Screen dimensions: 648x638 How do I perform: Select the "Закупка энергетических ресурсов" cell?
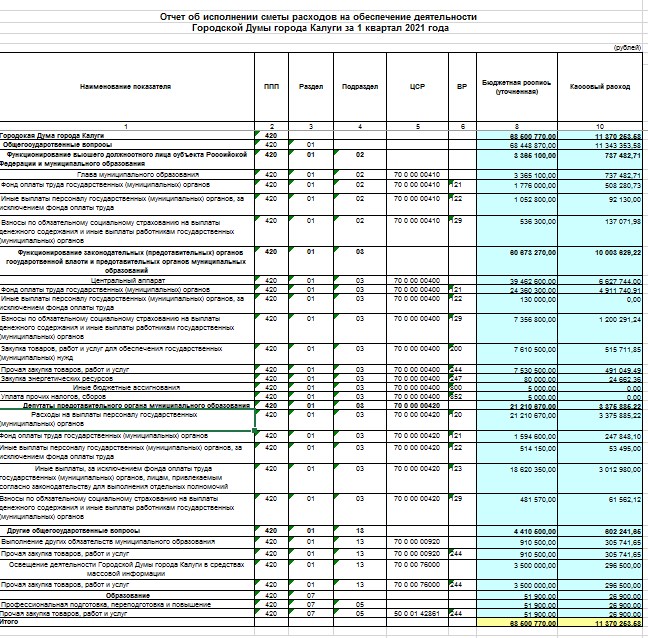pos(60,380)
